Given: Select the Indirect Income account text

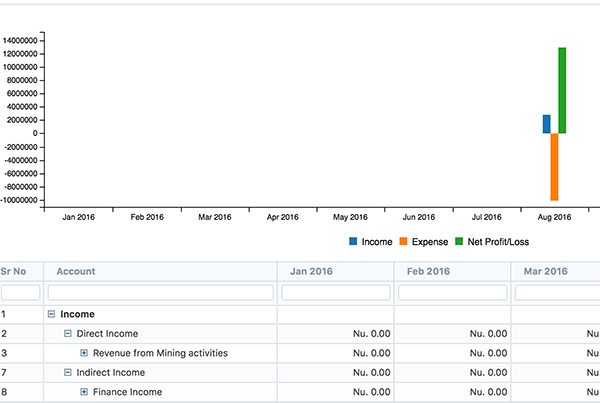Looking at the screenshot, I should pos(111,372).
